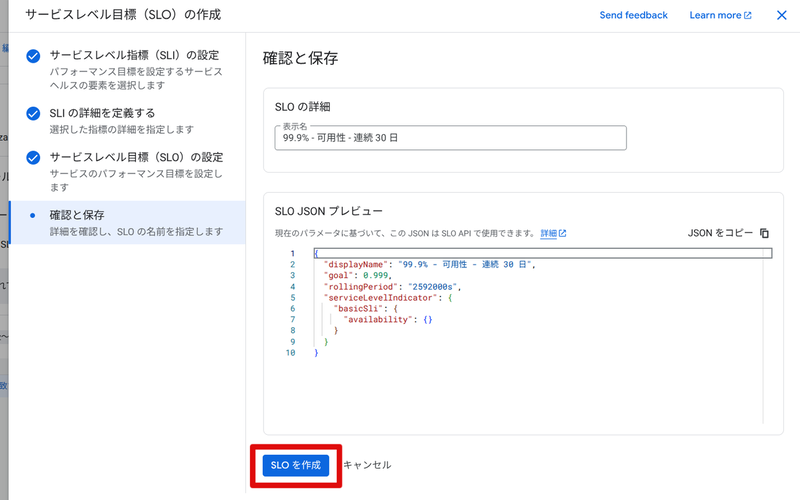Click the "rollingPeriod": "2592000s" line
The image size is (800, 500).
coord(392,287)
